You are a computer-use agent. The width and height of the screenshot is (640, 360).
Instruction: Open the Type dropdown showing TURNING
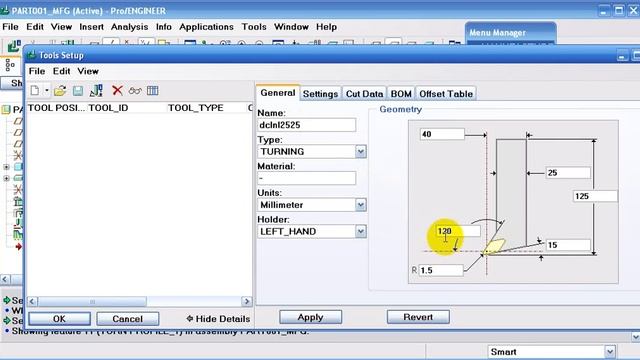360,152
